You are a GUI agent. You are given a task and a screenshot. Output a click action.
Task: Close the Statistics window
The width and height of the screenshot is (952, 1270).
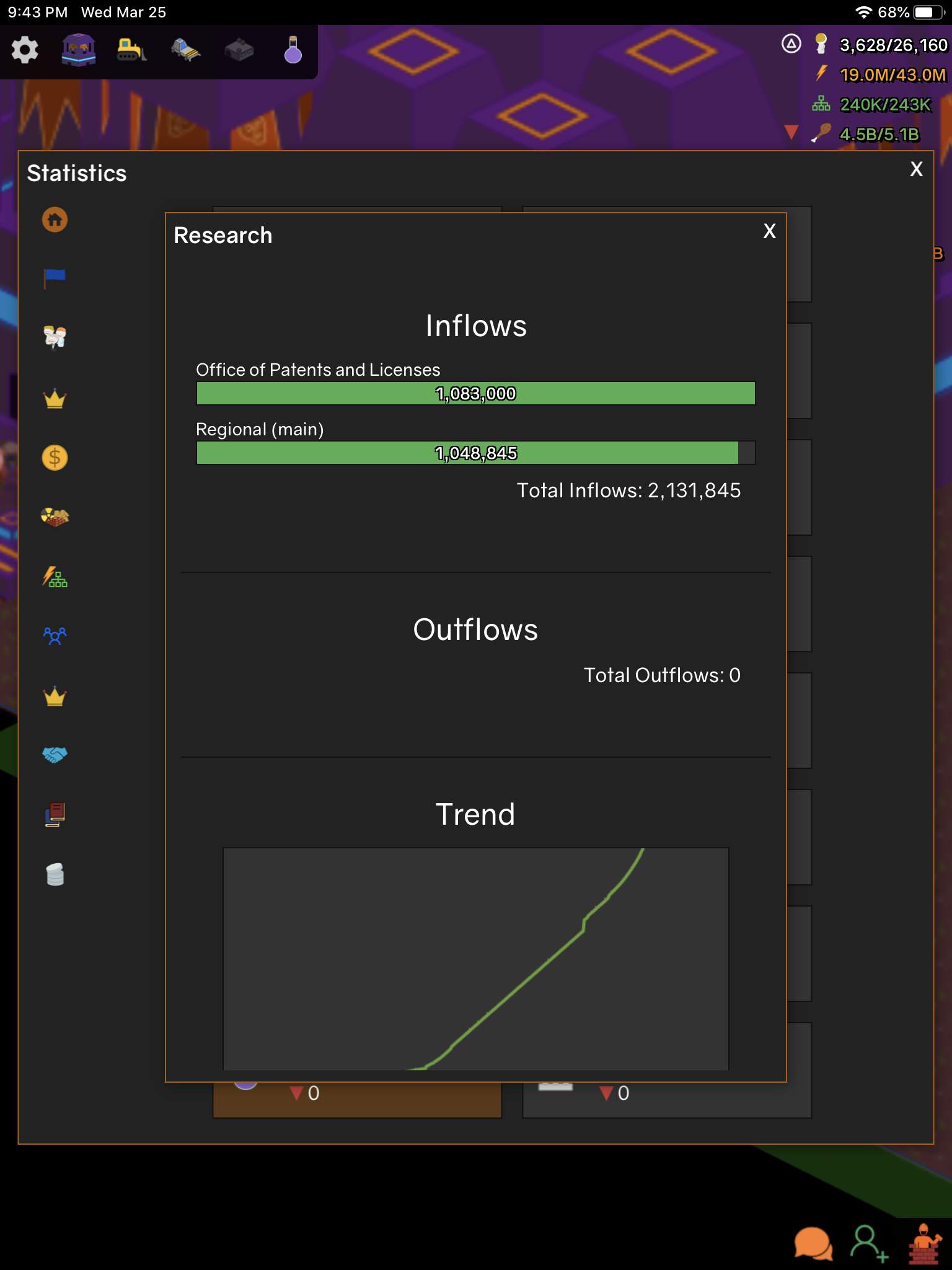[916, 169]
